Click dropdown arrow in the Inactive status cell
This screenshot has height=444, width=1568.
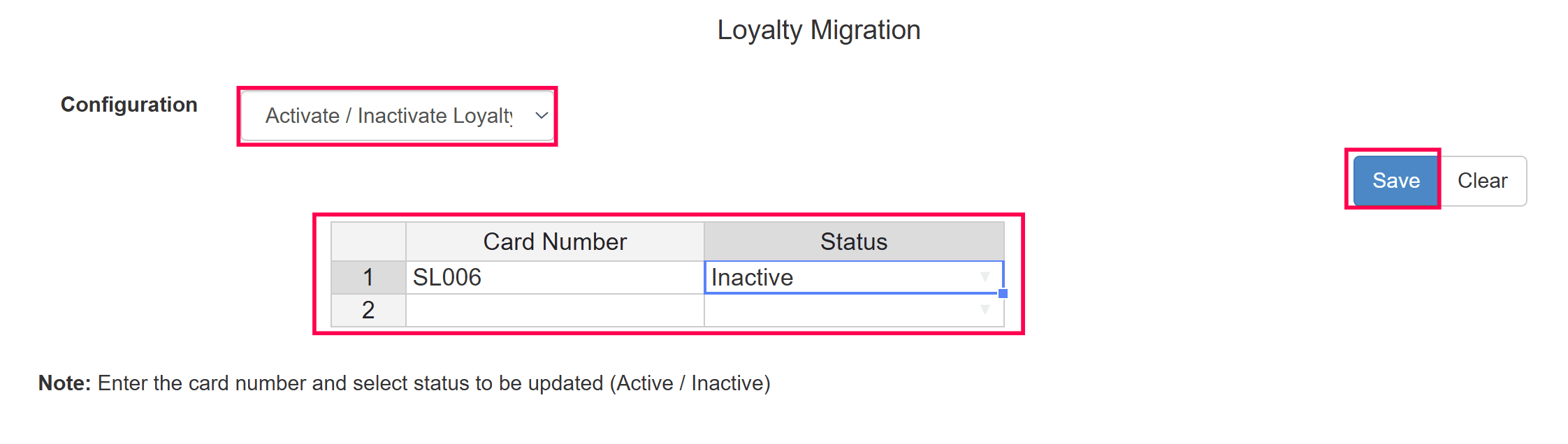point(985,277)
